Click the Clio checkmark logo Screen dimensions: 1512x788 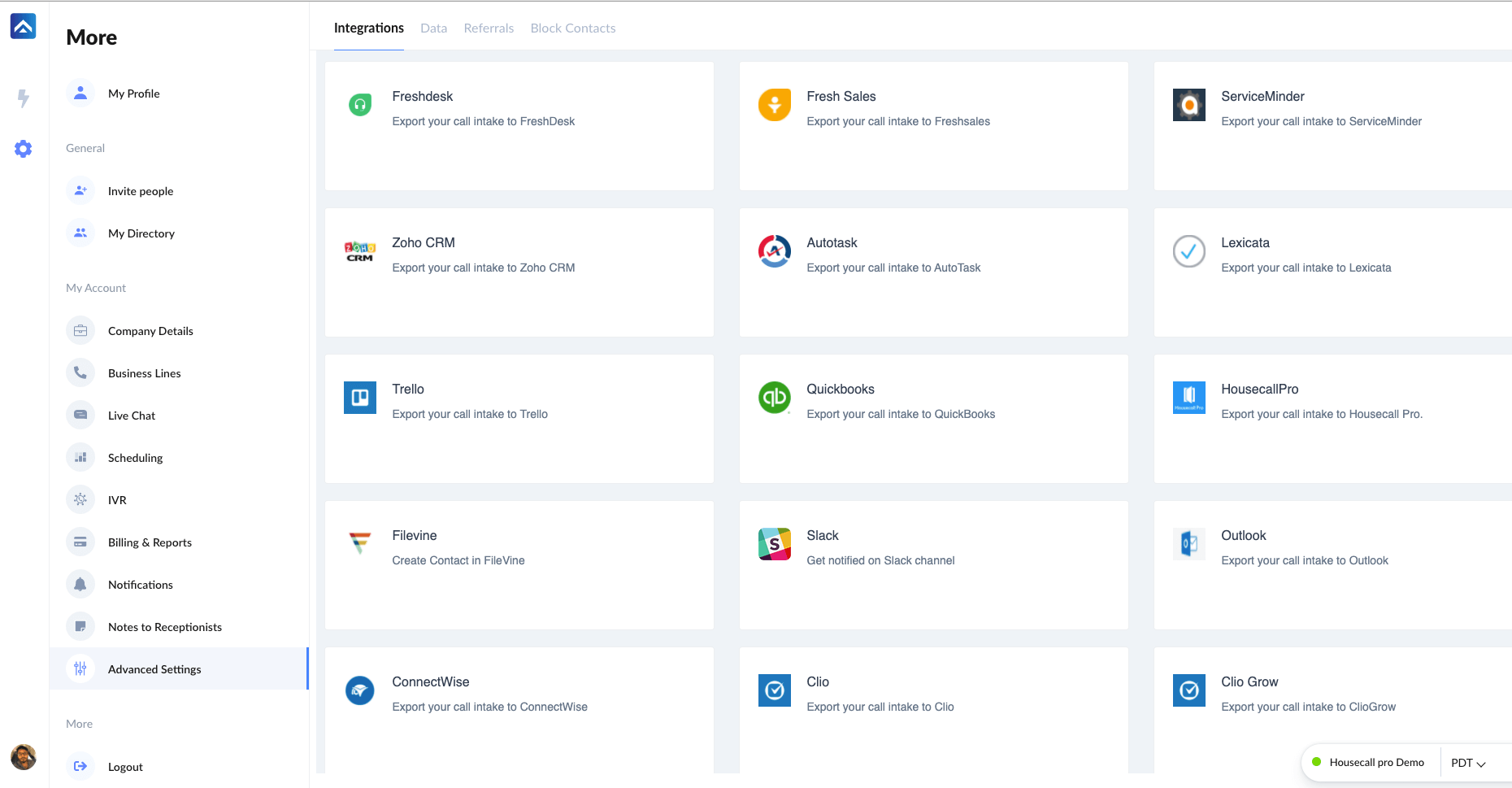tap(775, 690)
